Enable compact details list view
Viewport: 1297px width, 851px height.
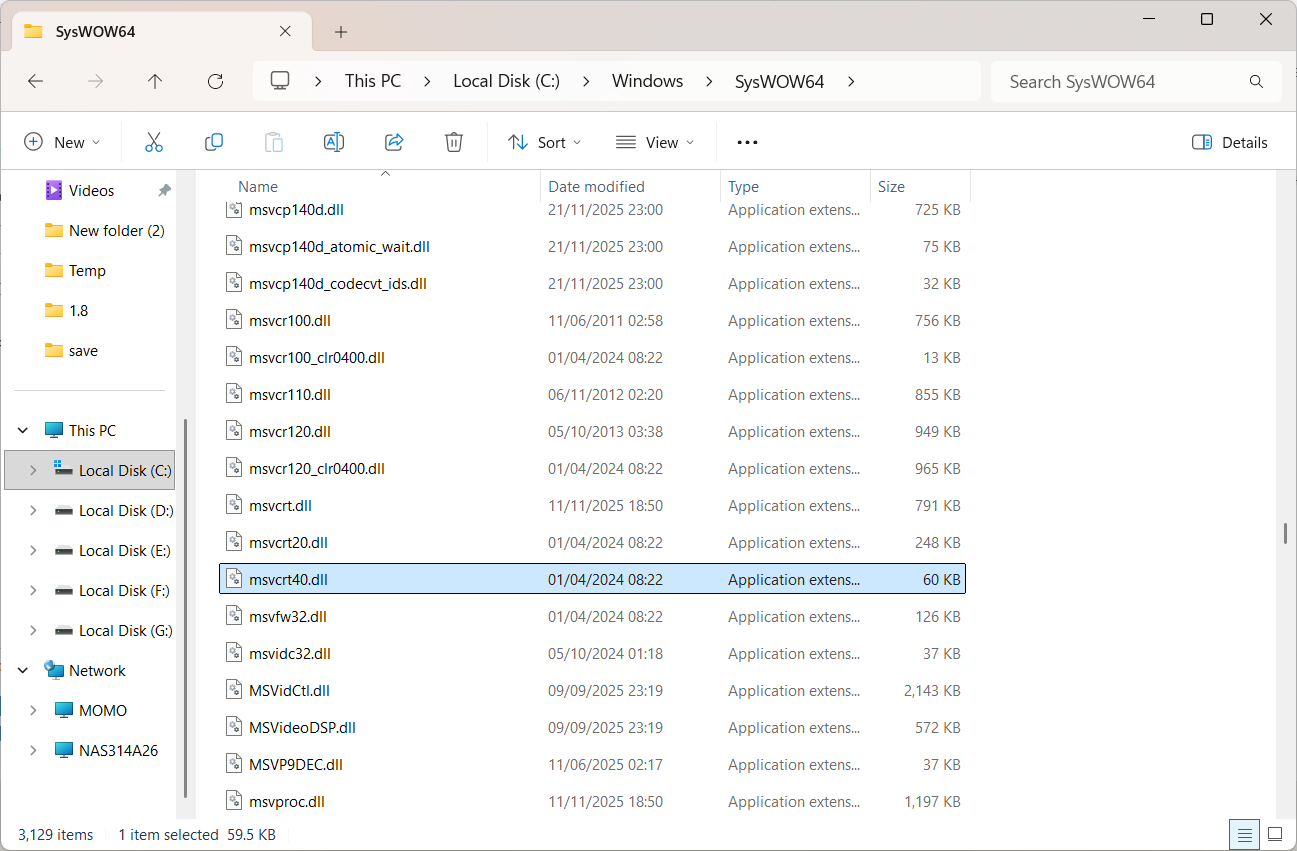click(1244, 834)
